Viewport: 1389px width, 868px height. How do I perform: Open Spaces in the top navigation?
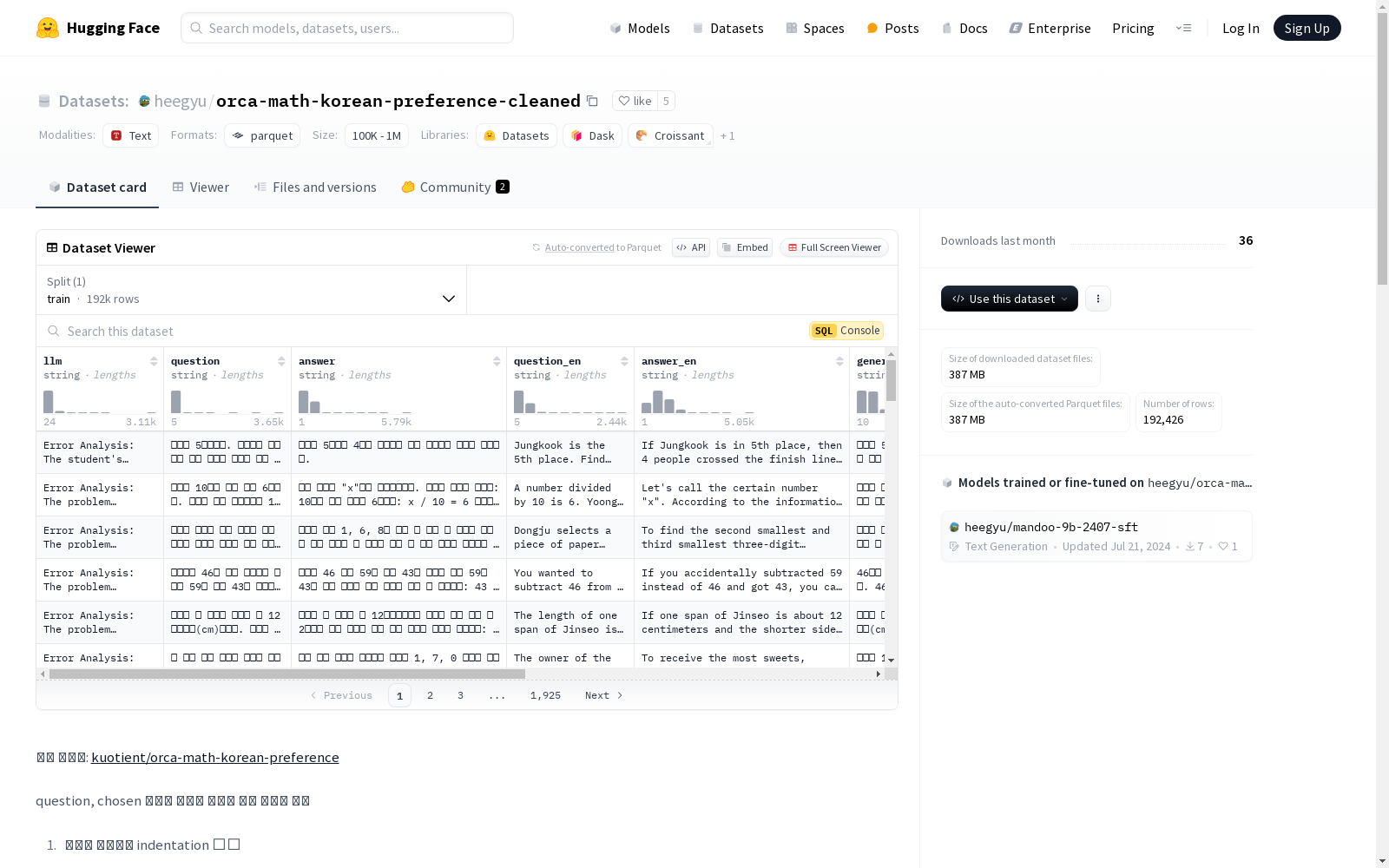pyautogui.click(x=815, y=28)
